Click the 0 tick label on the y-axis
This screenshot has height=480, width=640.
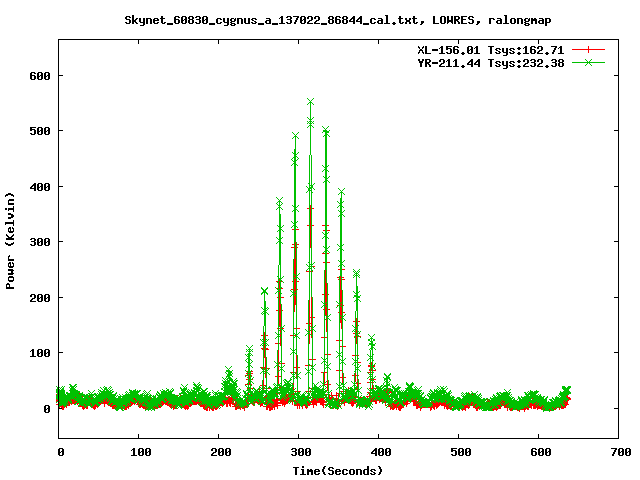click(x=47, y=409)
